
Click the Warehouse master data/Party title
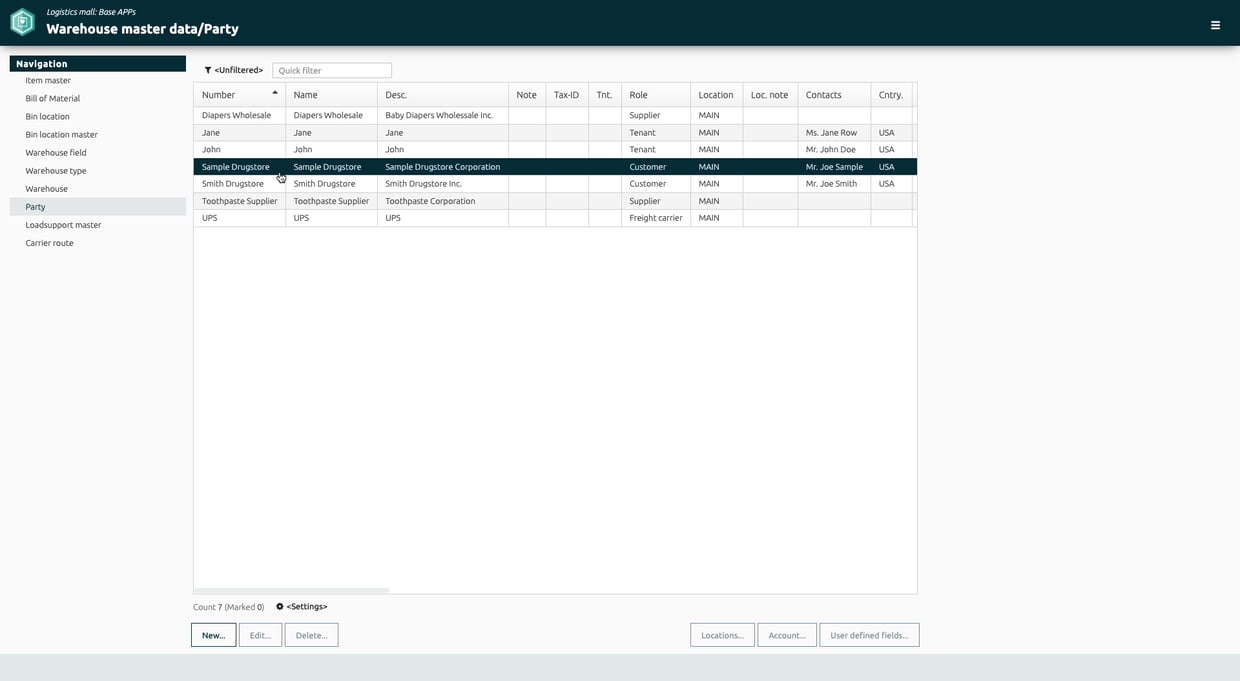(x=142, y=29)
